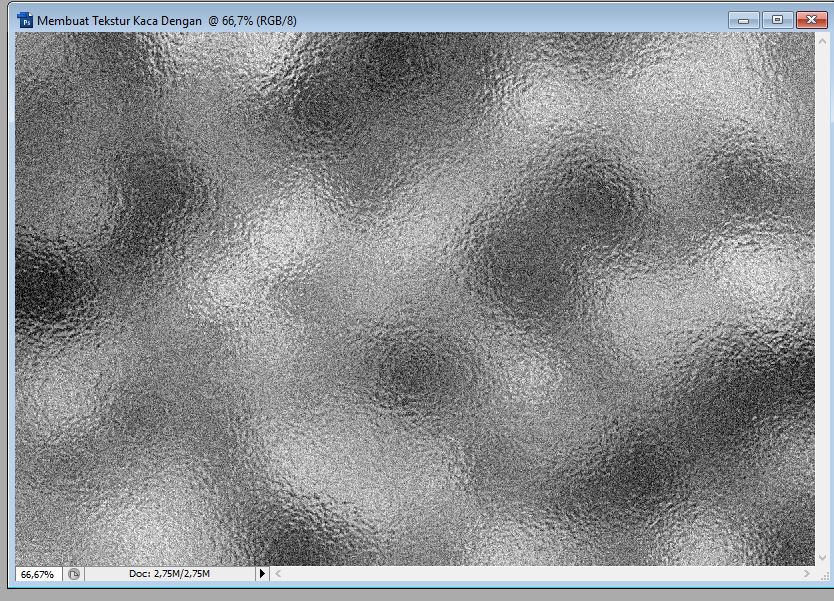Image resolution: width=834 pixels, height=601 pixels.
Task: Maximize the Membuat Tekstur Kaca document window
Action: coord(777,20)
